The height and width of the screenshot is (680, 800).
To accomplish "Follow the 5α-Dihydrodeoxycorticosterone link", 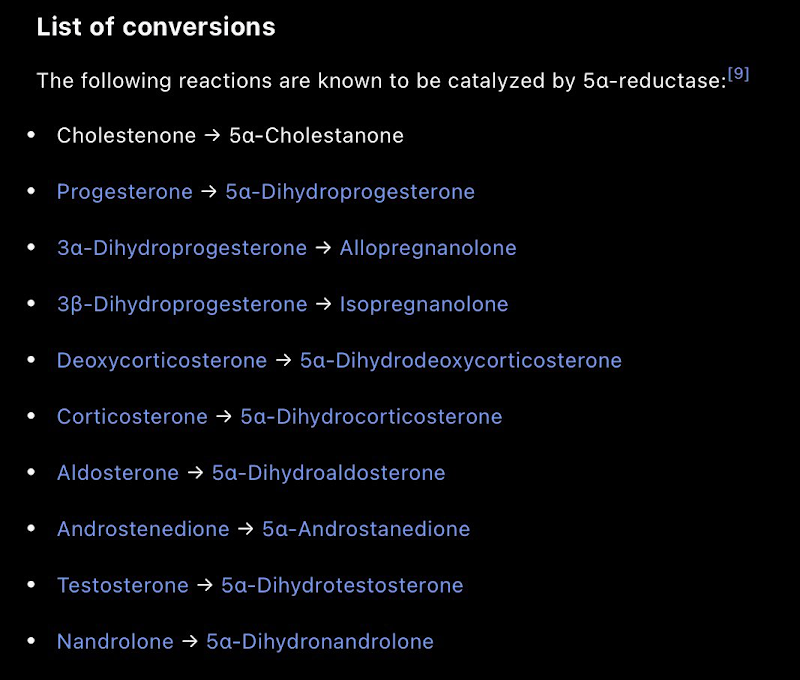I will (x=461, y=360).
